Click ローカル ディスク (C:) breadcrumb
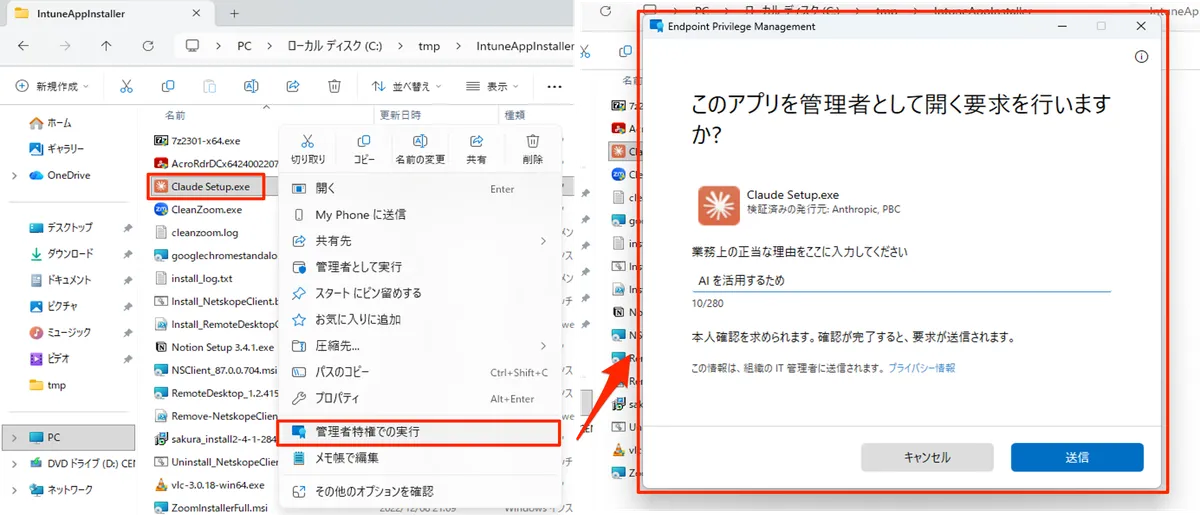The image size is (1200, 515). [x=334, y=46]
